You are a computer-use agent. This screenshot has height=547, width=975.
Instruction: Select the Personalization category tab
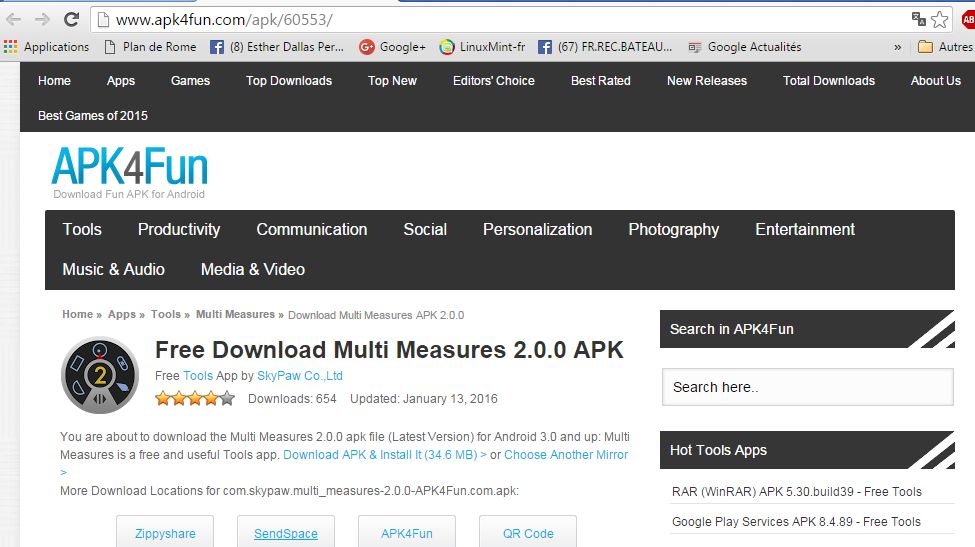pyautogui.click(x=537, y=229)
